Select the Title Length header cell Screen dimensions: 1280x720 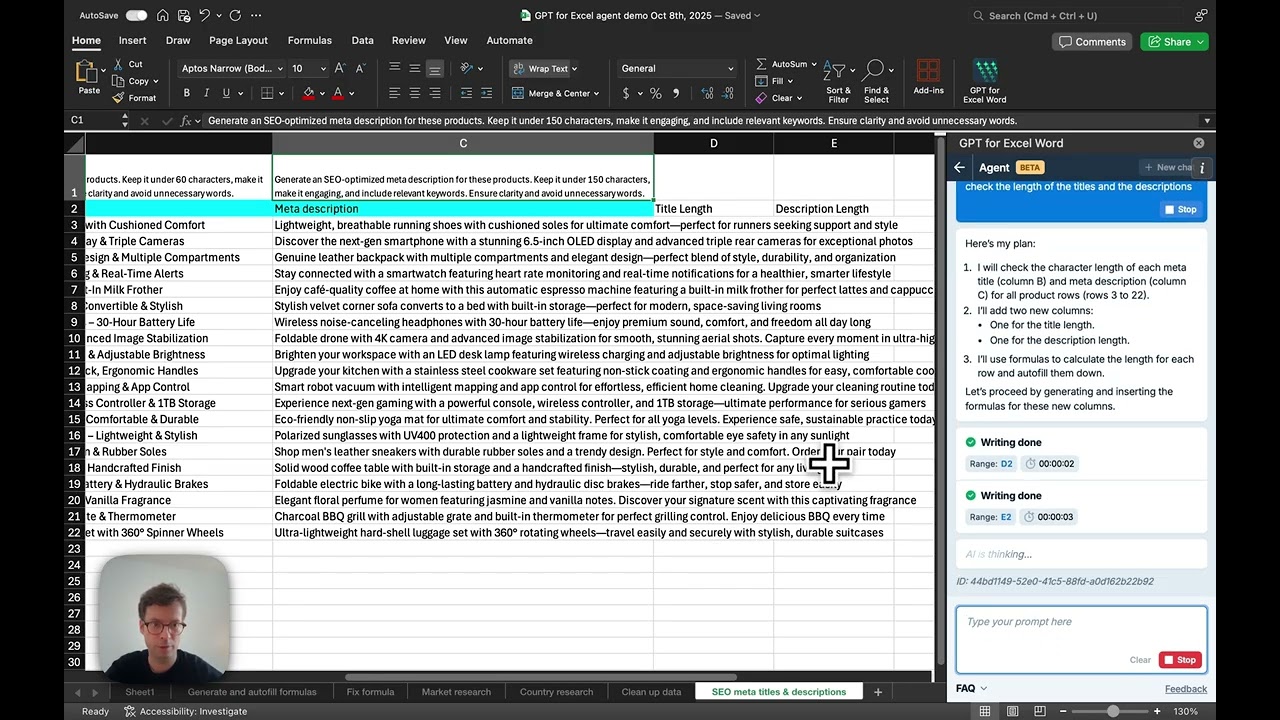713,209
